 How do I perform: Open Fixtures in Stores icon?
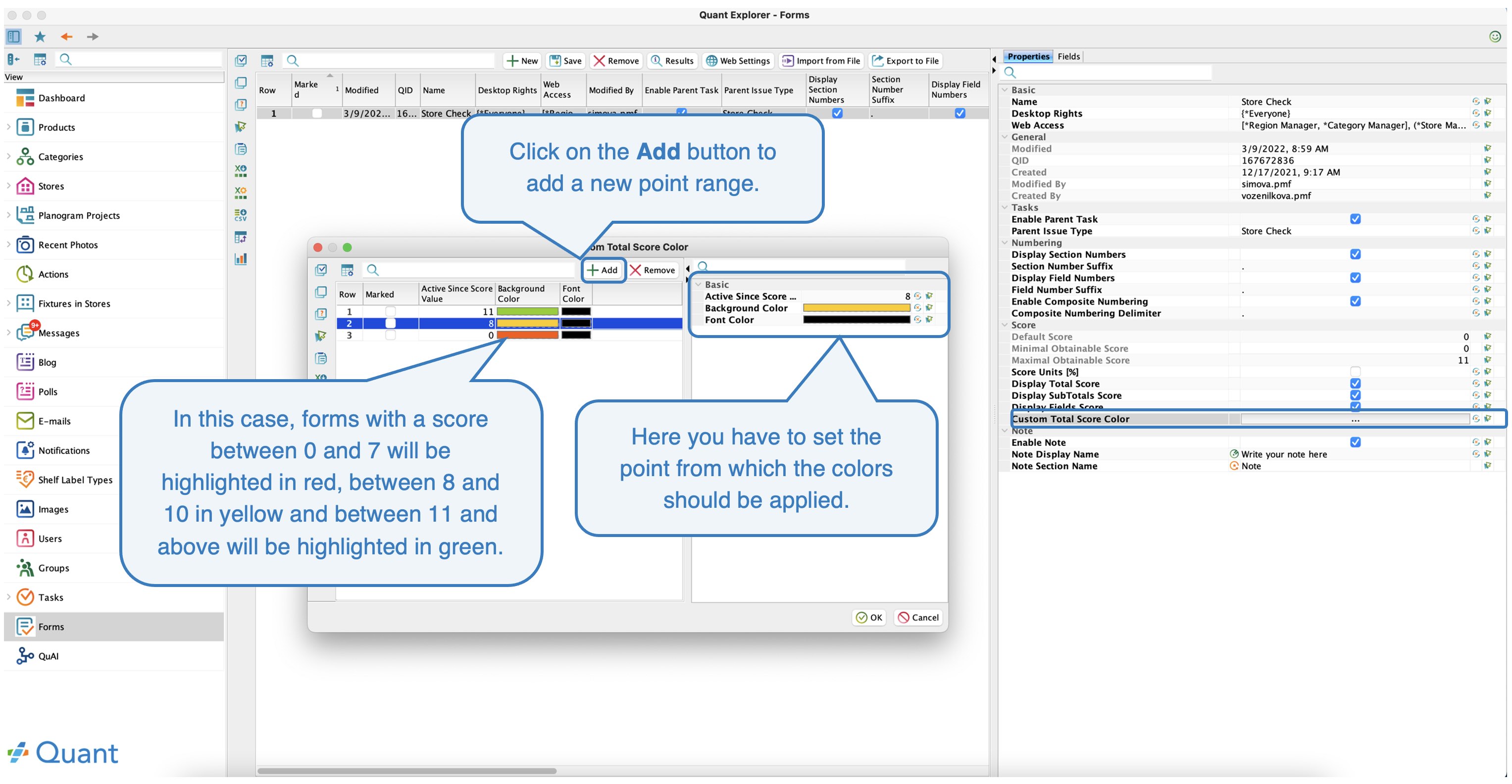(x=25, y=303)
